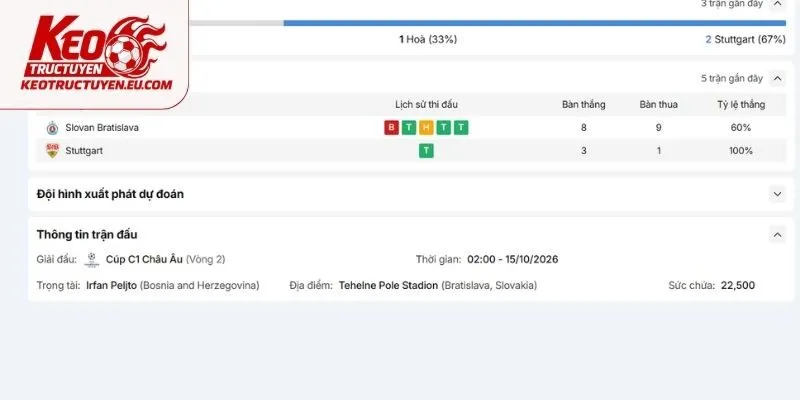Click Slovan Bratislava's 60% win rate cell

pyautogui.click(x=741, y=128)
